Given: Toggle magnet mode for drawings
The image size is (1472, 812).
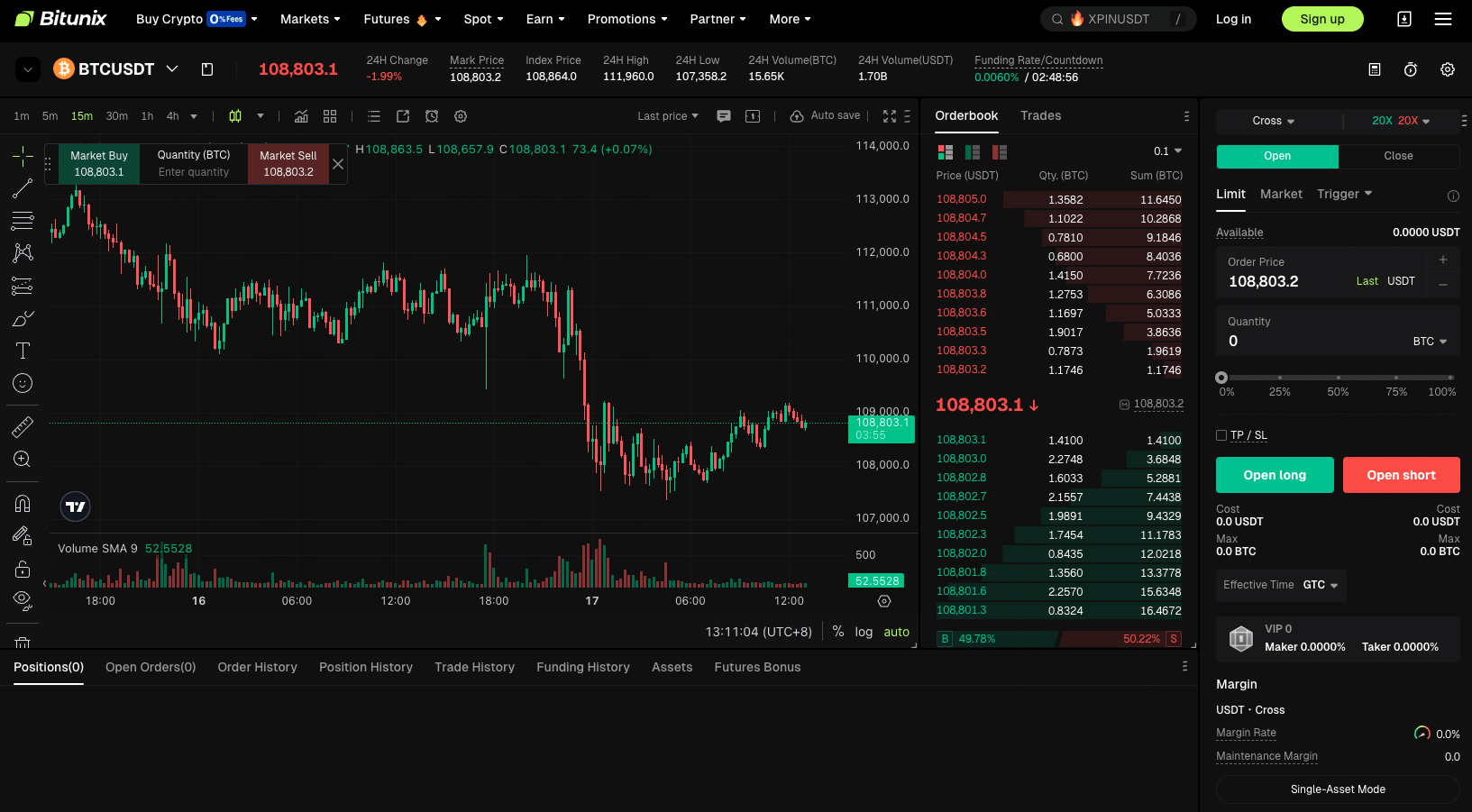Looking at the screenshot, I should coord(23,503).
